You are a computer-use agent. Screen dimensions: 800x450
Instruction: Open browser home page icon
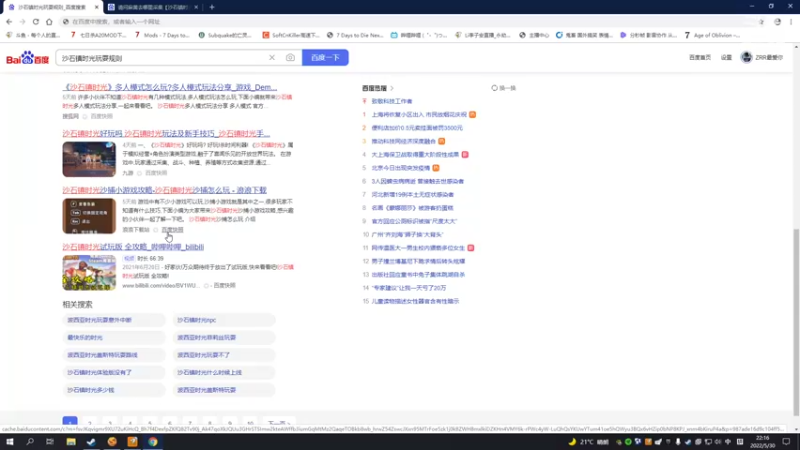pos(49,21)
